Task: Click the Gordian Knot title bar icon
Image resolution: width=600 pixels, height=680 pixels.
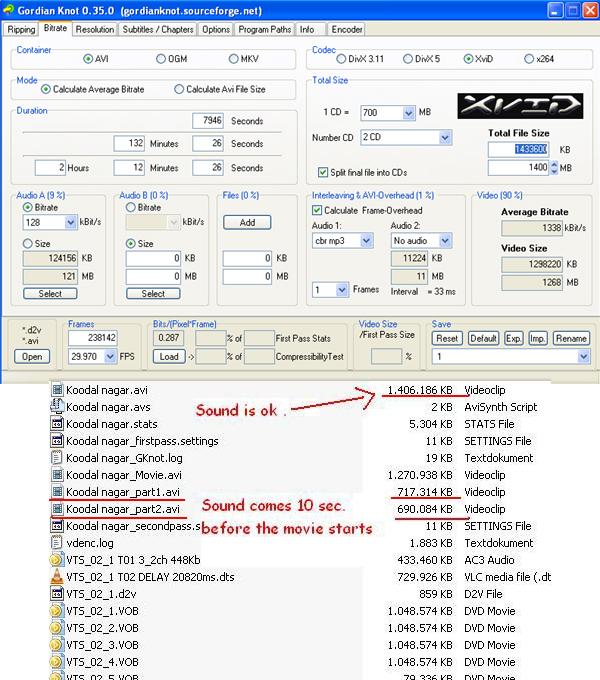Action: coord(8,10)
